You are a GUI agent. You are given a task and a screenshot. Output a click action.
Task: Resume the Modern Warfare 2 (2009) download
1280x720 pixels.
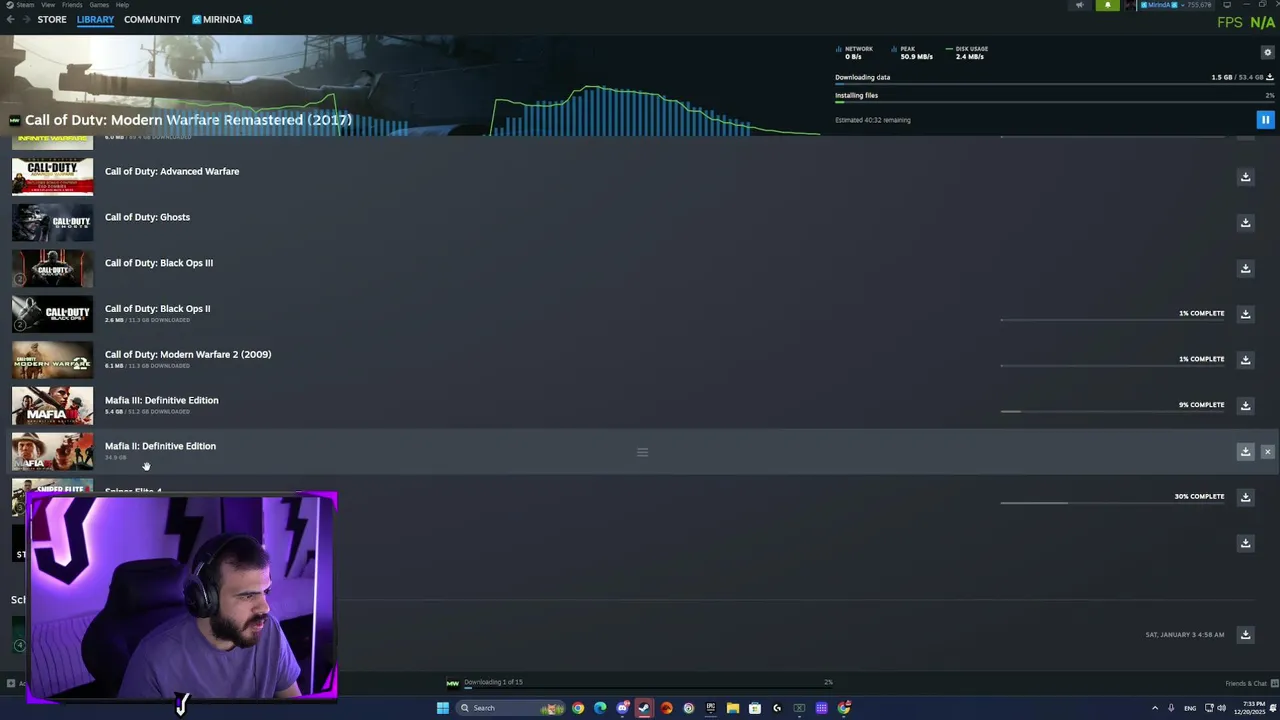click(x=1245, y=360)
